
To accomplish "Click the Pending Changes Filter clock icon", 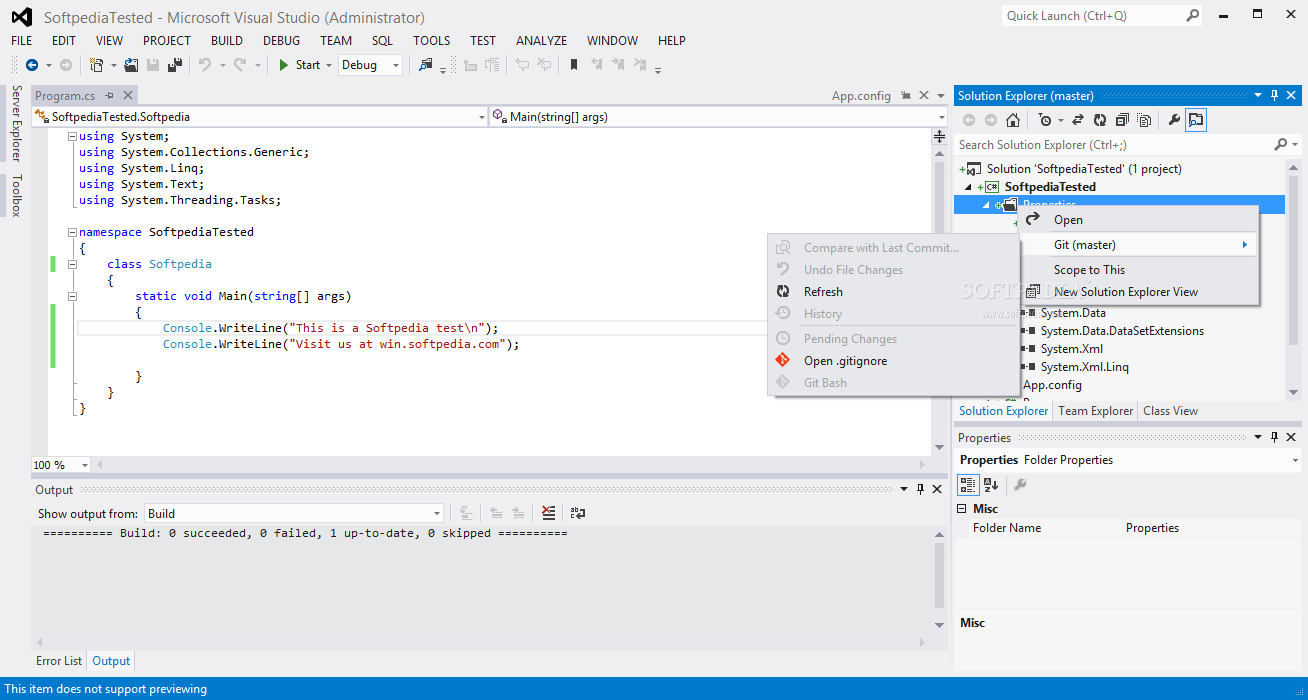I will click(x=1045, y=120).
